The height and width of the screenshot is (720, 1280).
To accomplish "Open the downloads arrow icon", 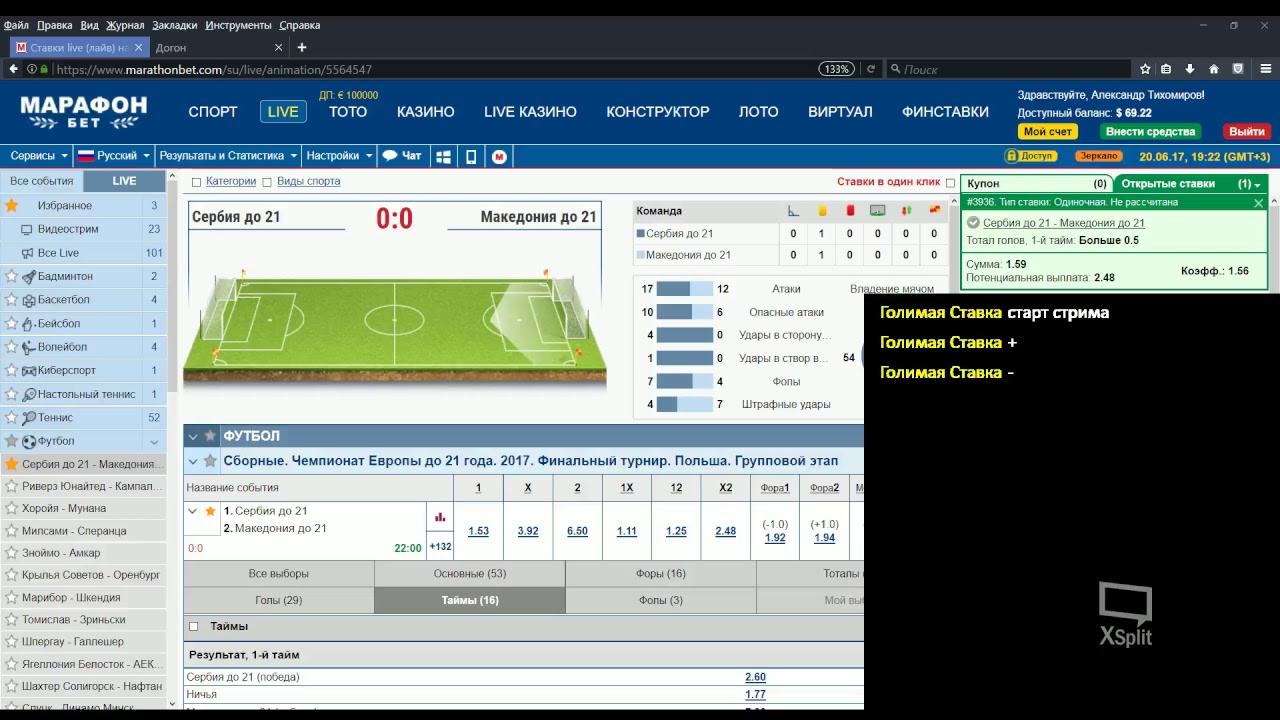I will (x=1190, y=69).
